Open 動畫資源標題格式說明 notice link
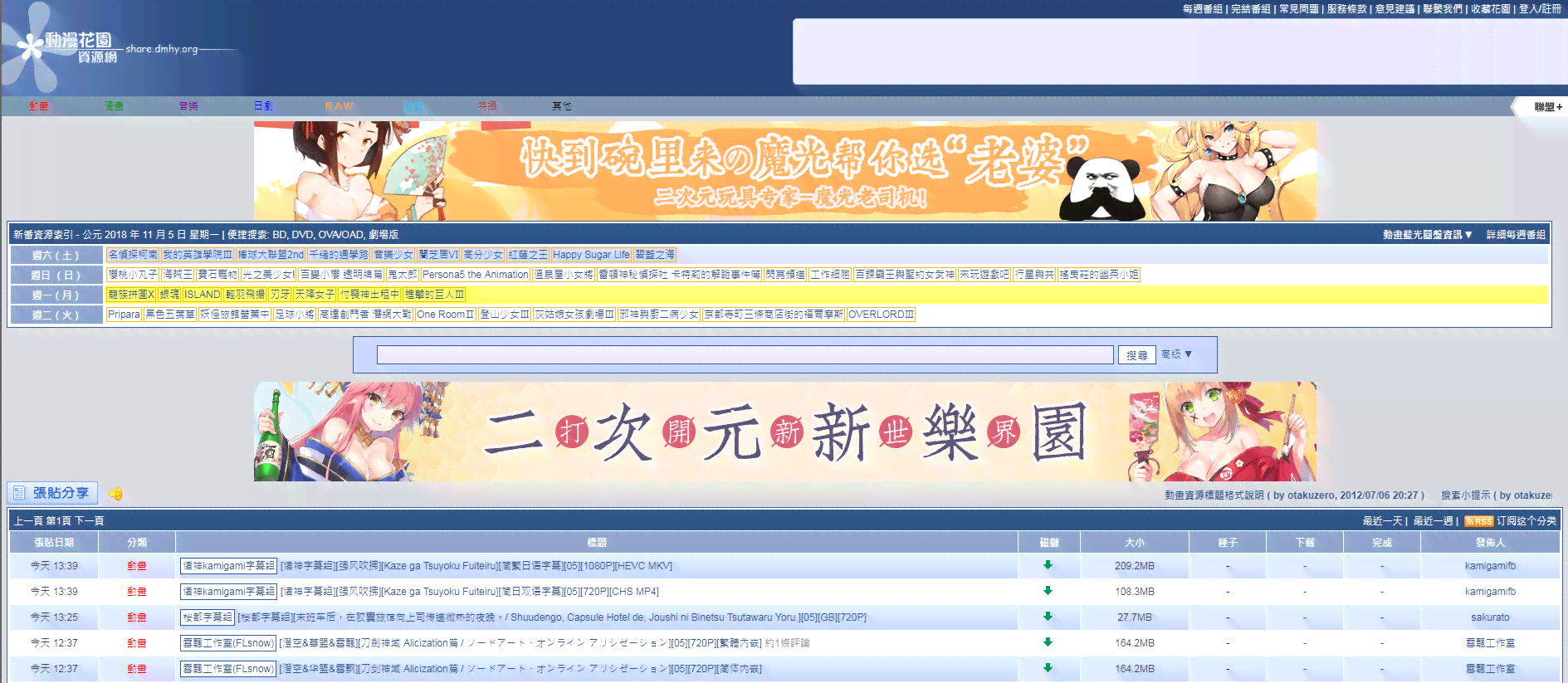Viewport: 1568px width, 683px height. (1294, 495)
